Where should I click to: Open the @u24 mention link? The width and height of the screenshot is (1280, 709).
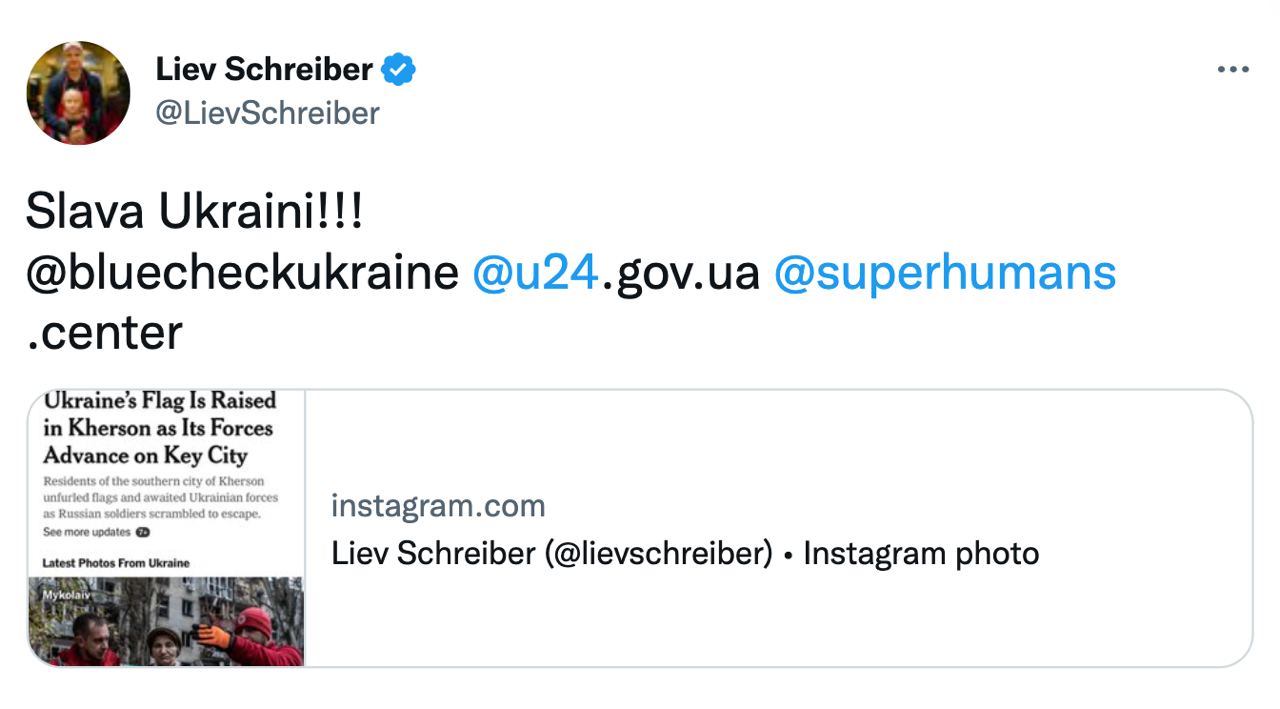point(535,272)
